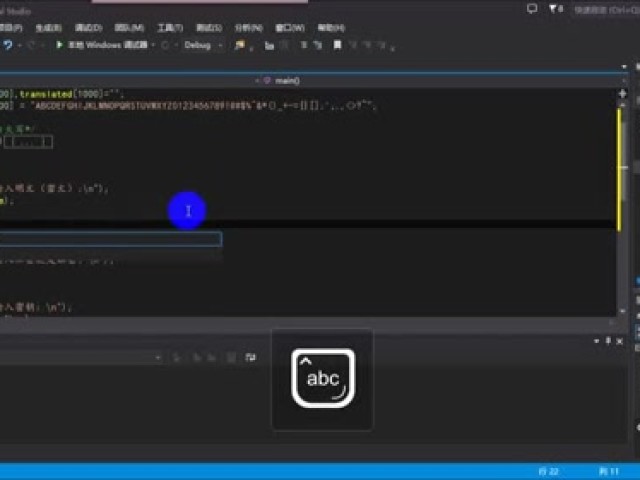The height and width of the screenshot is (480, 640).
Task: Click into the Quick Launch search box
Action: pos(606,10)
